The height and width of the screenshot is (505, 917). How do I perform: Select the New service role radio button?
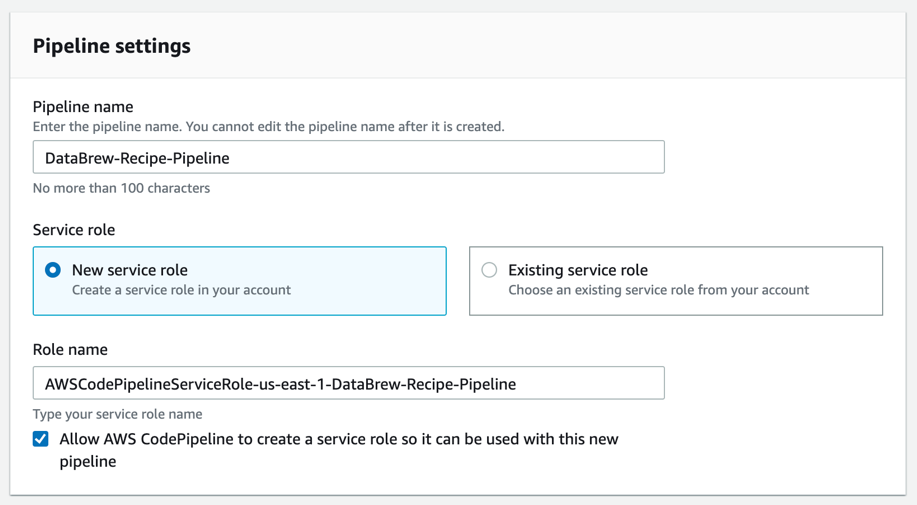click(x=53, y=270)
